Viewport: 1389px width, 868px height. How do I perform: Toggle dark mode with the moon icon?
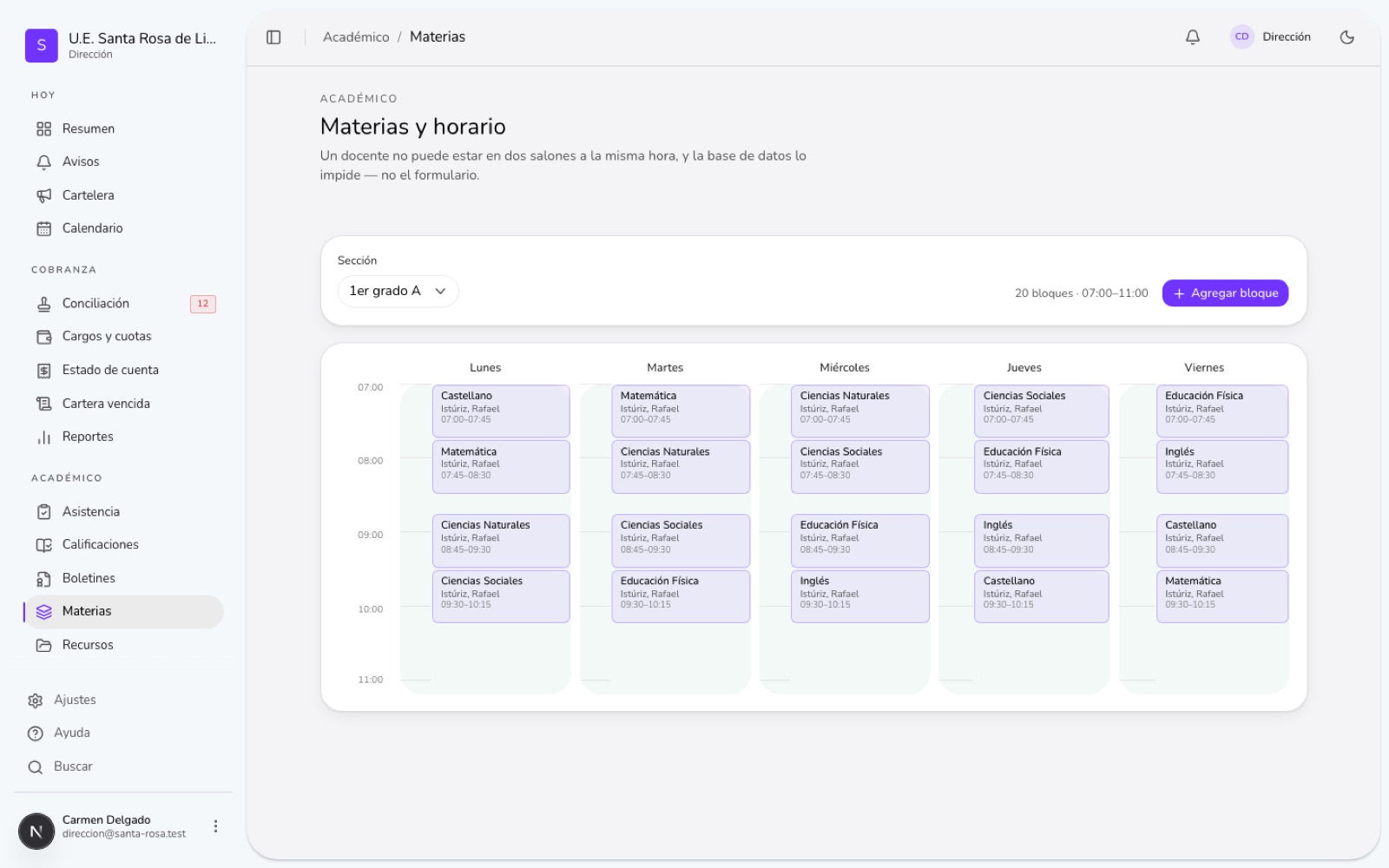(x=1347, y=37)
